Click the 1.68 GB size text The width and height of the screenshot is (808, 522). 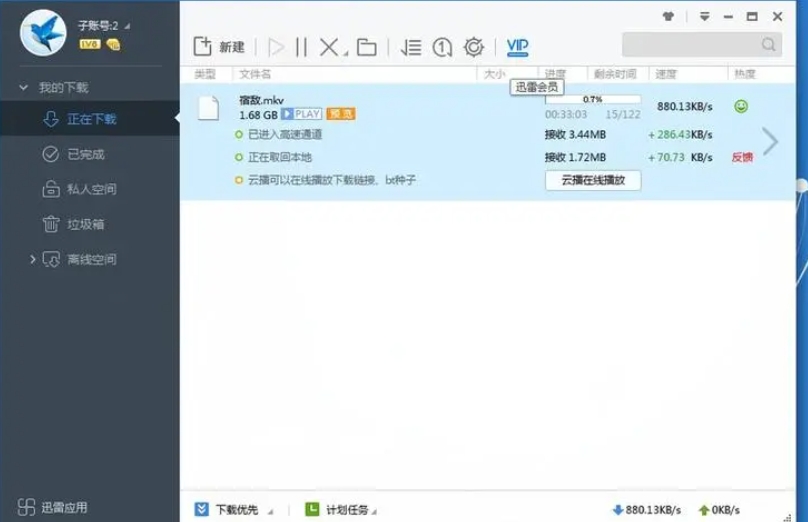click(258, 115)
